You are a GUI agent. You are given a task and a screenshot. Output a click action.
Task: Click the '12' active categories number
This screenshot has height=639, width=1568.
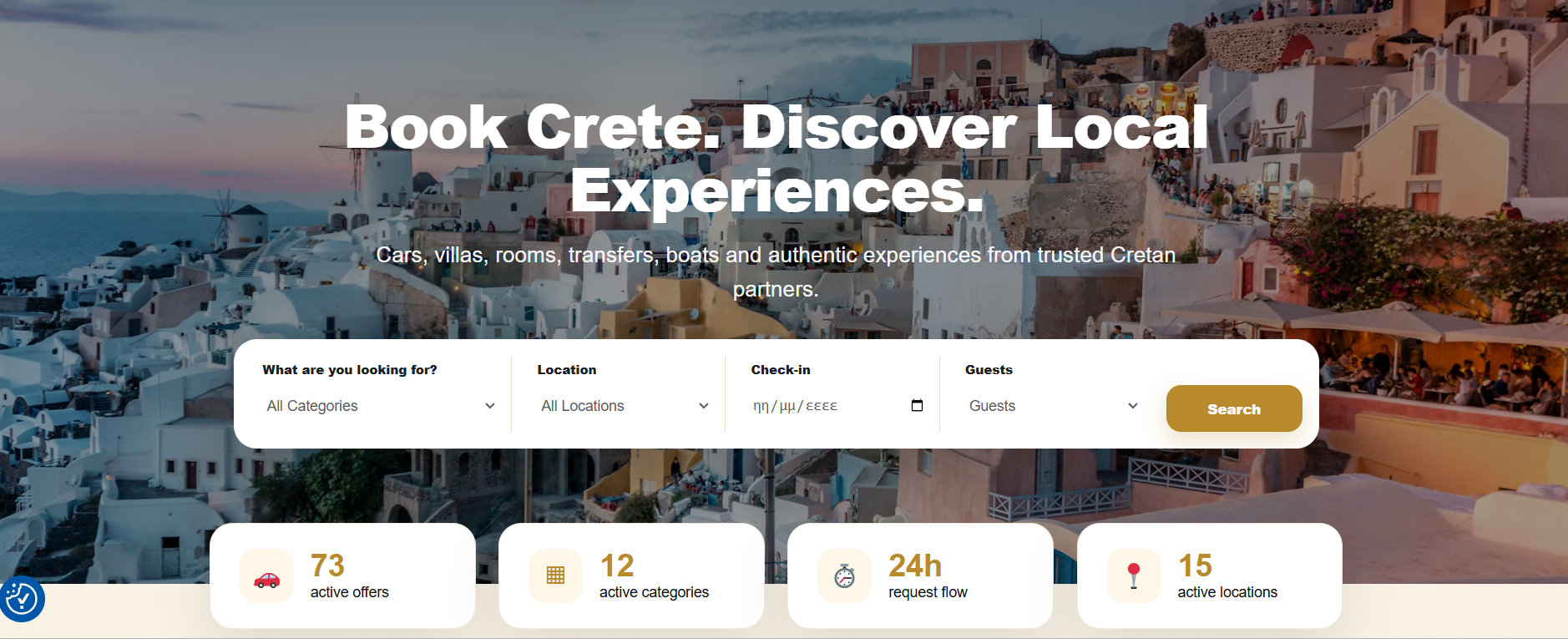click(x=617, y=565)
